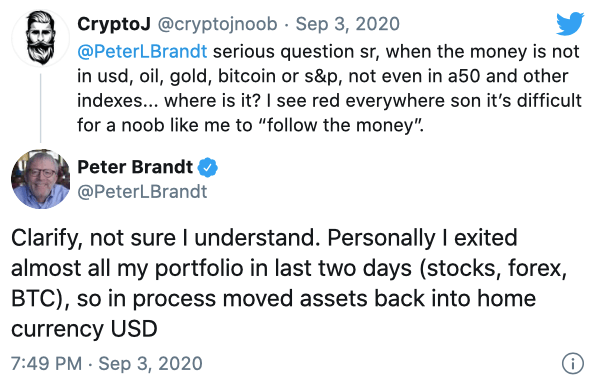Open Peter Brandt's profile photo
Image resolution: width=595 pixels, height=388 pixels.
(x=41, y=179)
